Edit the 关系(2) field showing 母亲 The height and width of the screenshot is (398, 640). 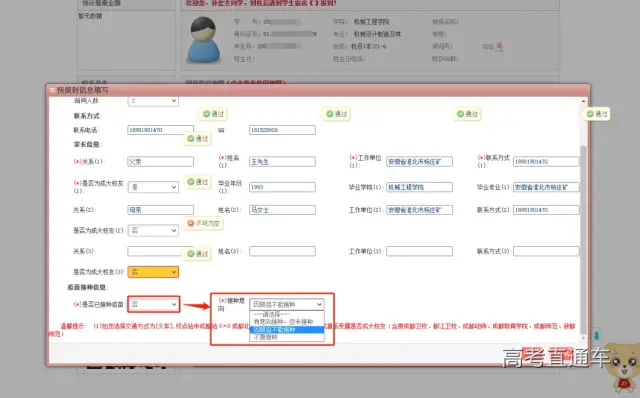(160, 210)
